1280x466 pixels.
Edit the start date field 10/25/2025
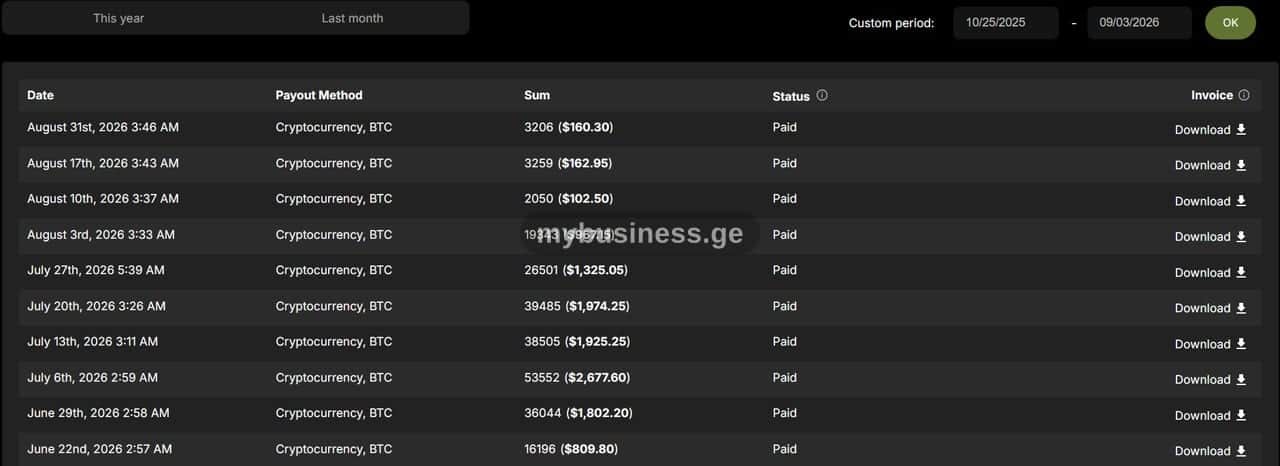click(1005, 22)
